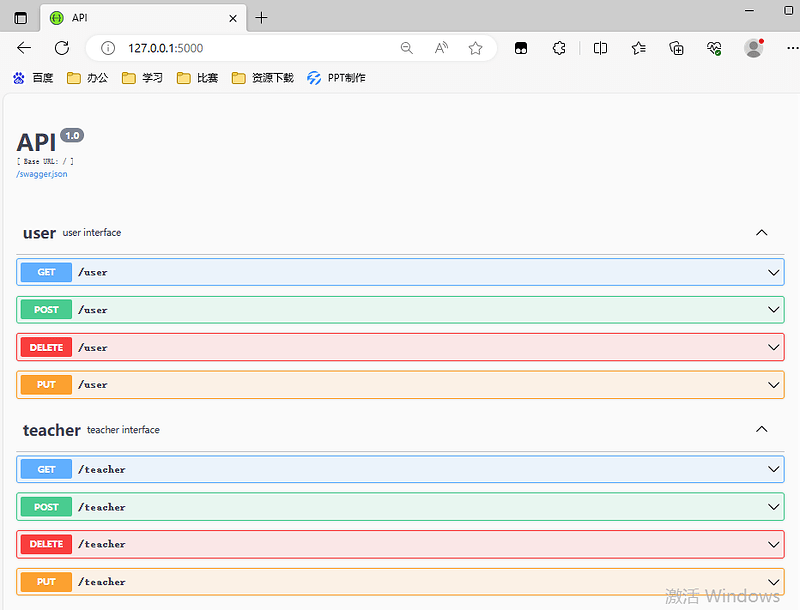
Task: Expand PUT /teacher row chevron
Action: pyautogui.click(x=773, y=581)
